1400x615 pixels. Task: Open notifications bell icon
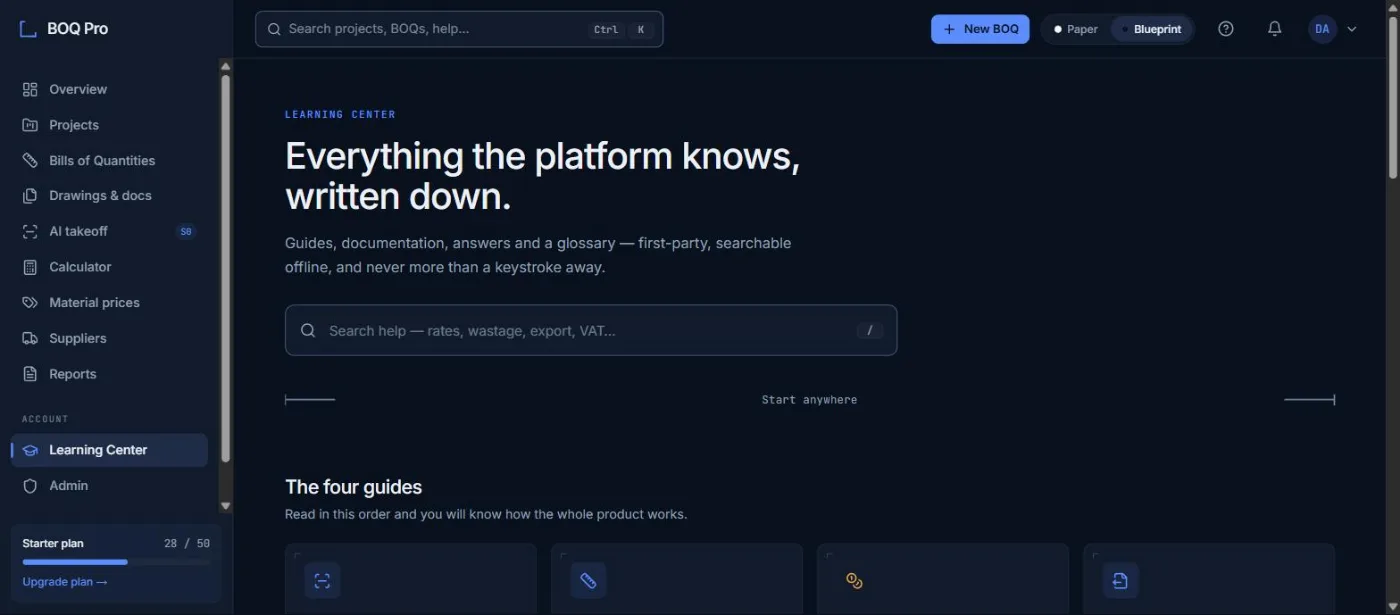[x=1274, y=29]
